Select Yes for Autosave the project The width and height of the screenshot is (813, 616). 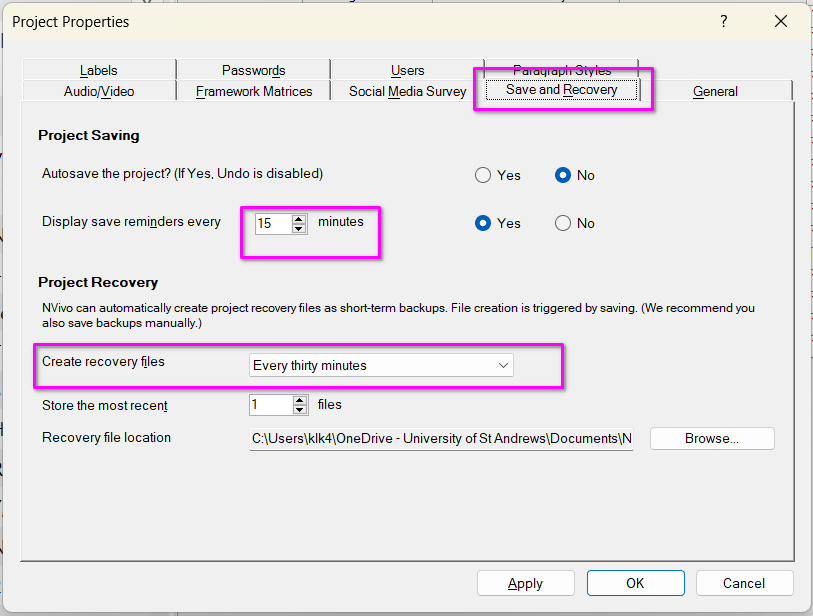484,175
